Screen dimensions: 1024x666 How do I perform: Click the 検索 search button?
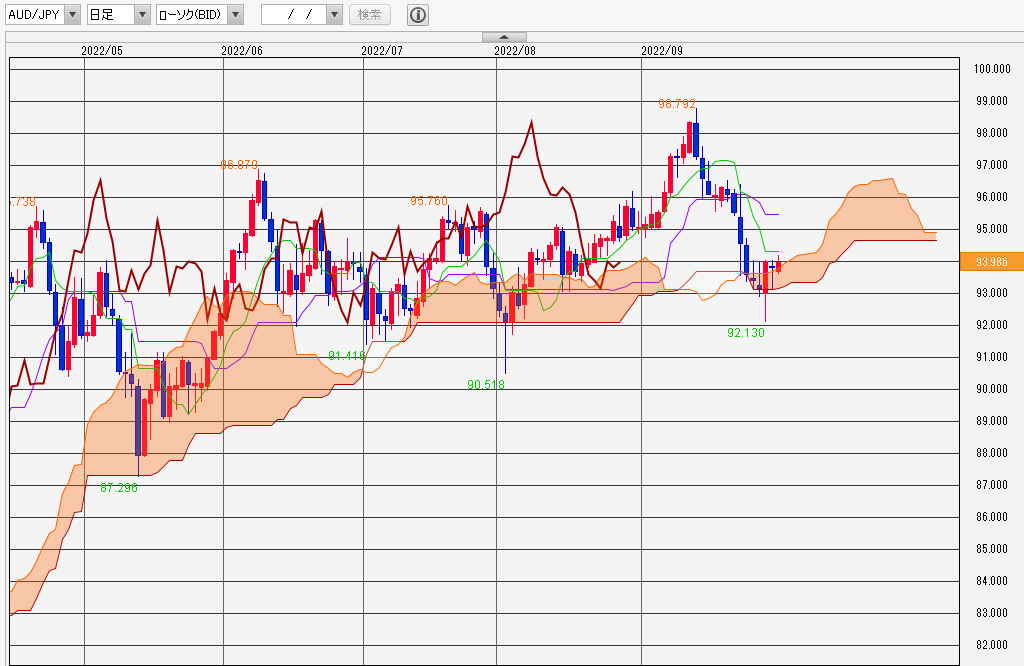(370, 14)
